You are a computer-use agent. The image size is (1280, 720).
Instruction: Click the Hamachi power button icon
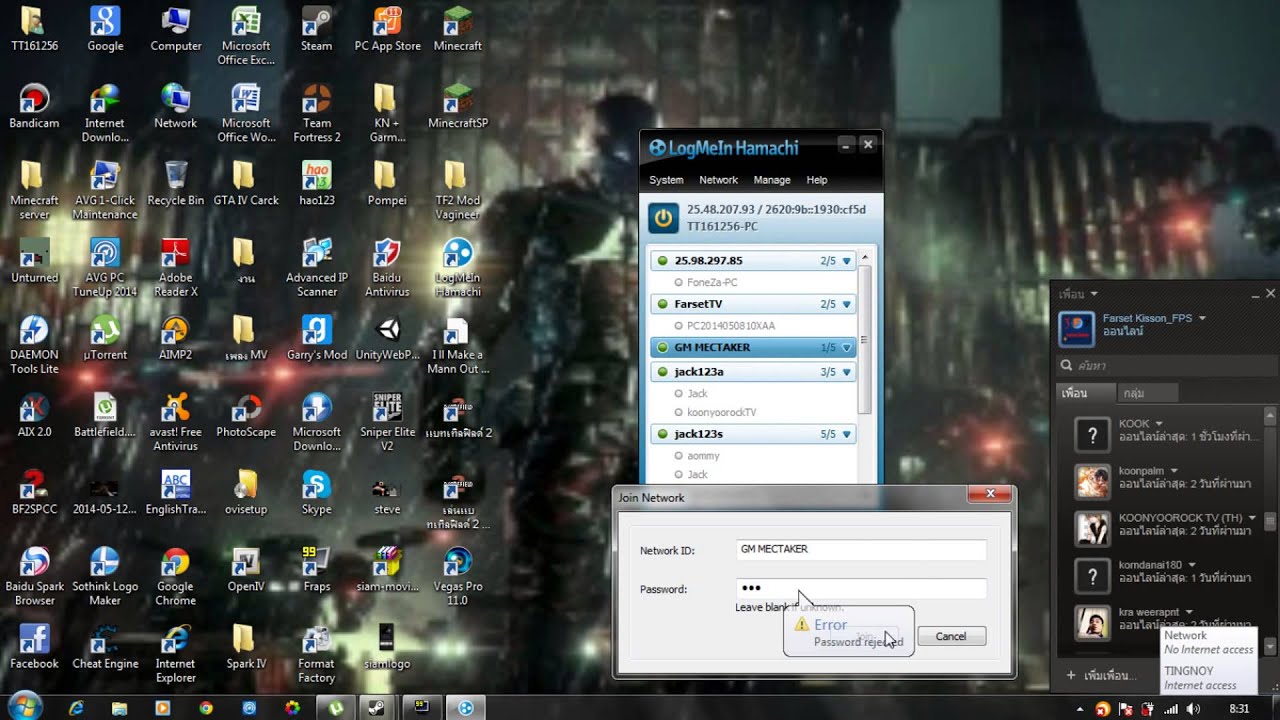pyautogui.click(x=662, y=217)
